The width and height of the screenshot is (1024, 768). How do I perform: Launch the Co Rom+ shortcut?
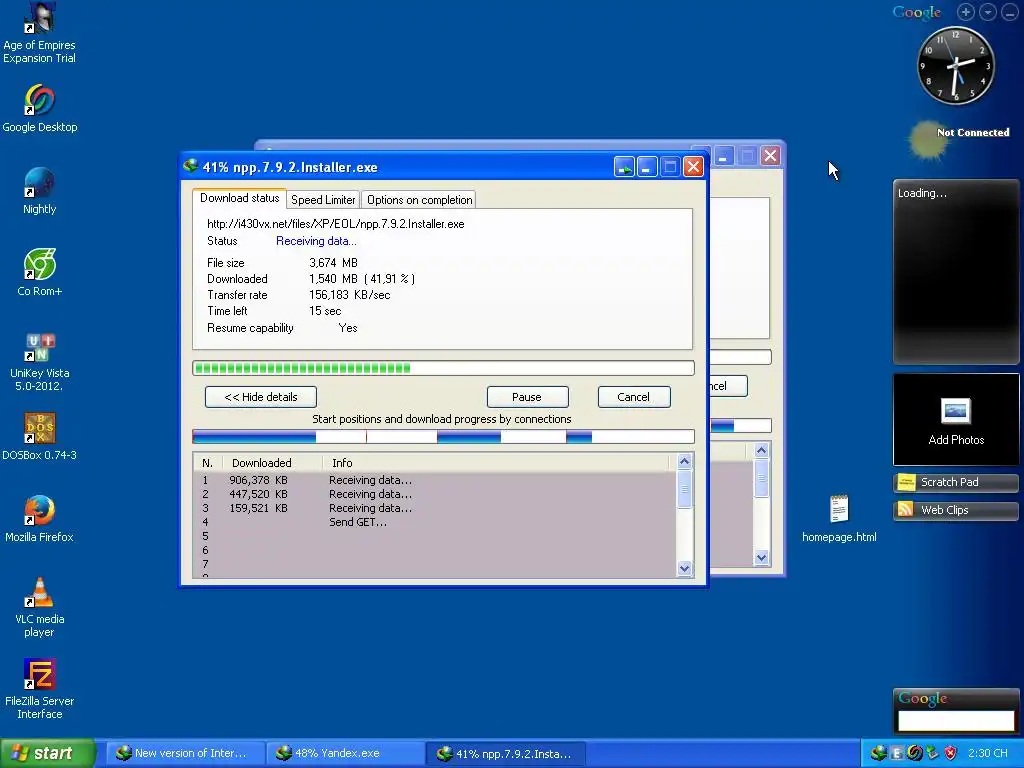pos(39,264)
